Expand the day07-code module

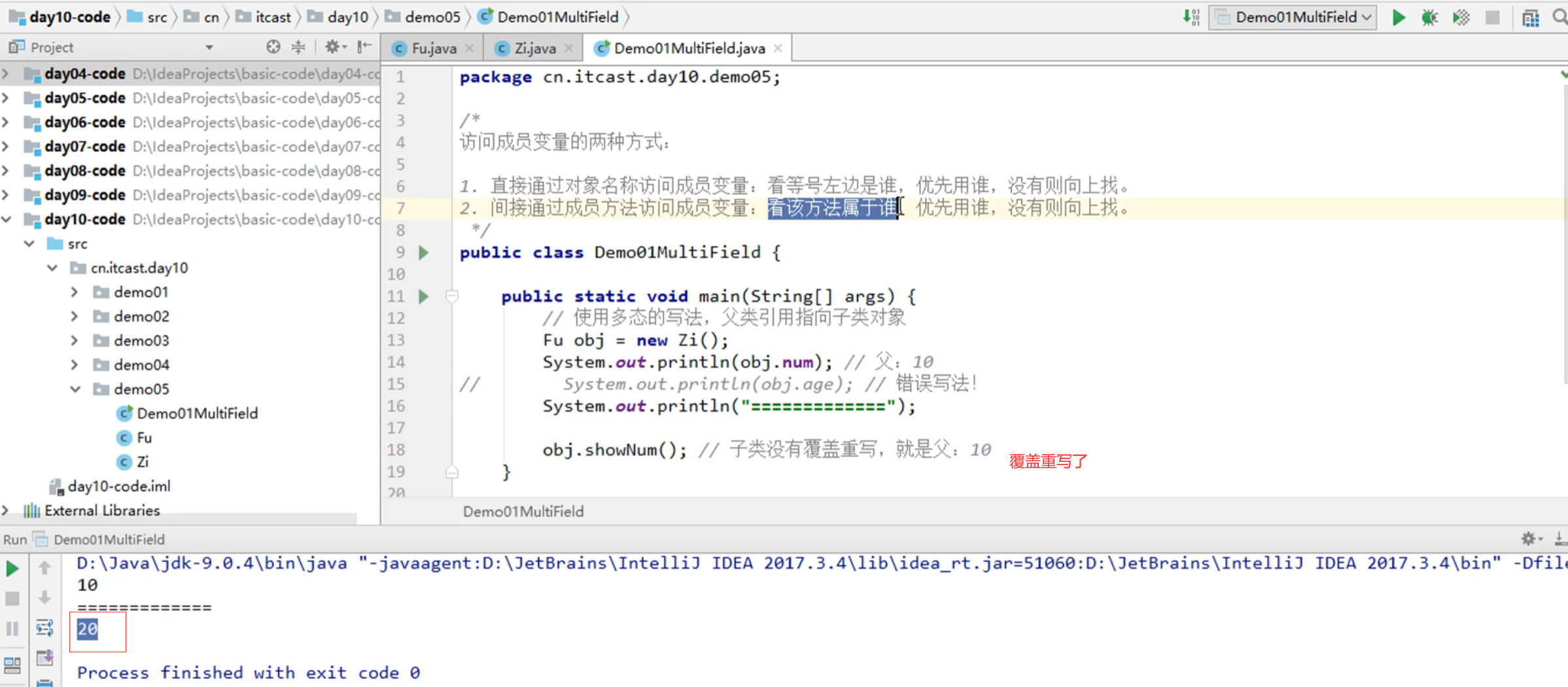(6, 146)
